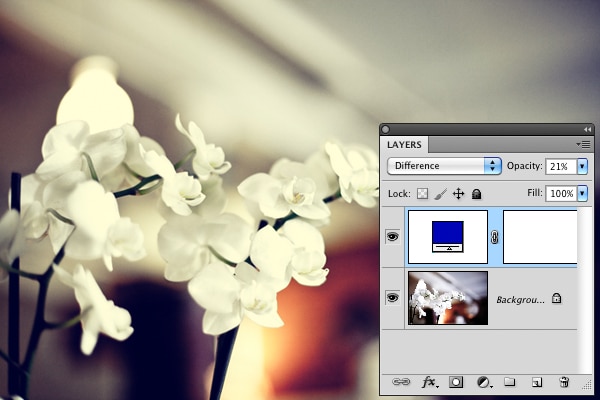Click the Opacity label
The height and width of the screenshot is (400, 600).
pyautogui.click(x=525, y=166)
